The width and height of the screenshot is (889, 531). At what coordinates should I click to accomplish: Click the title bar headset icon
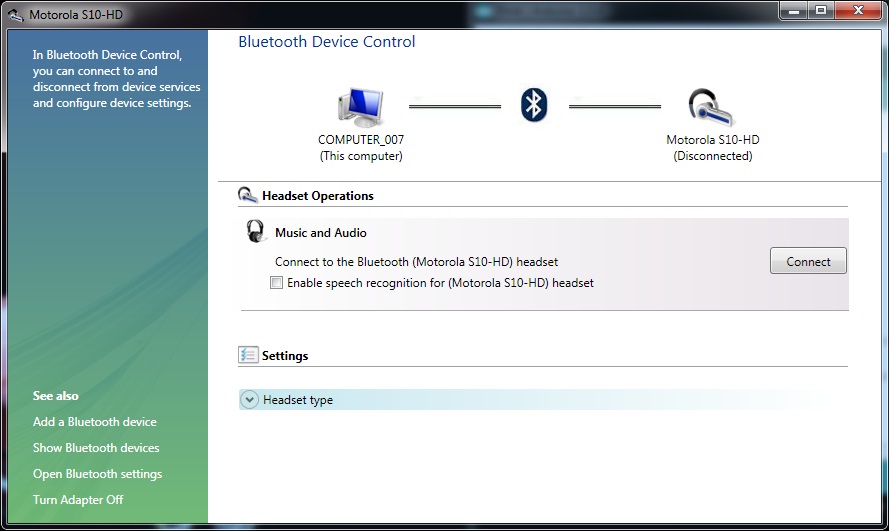point(15,15)
